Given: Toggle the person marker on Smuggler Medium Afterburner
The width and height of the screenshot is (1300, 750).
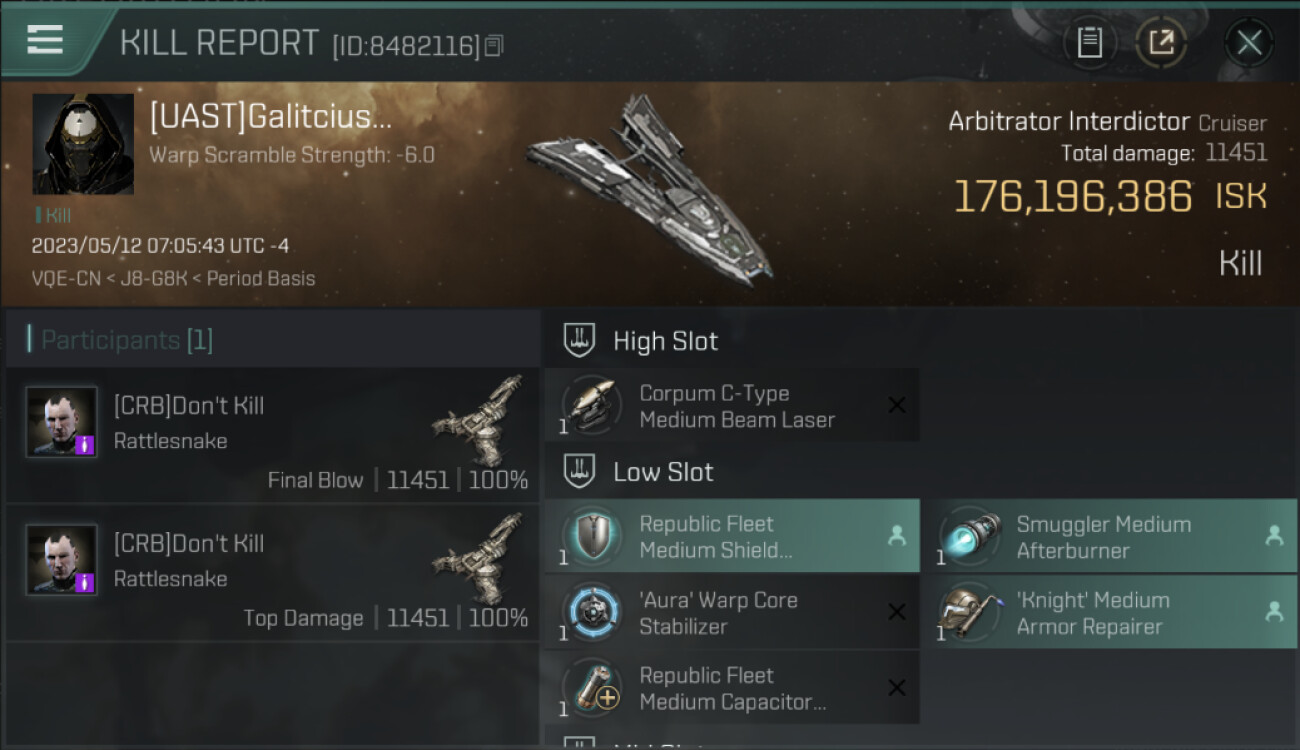Looking at the screenshot, I should (1274, 536).
